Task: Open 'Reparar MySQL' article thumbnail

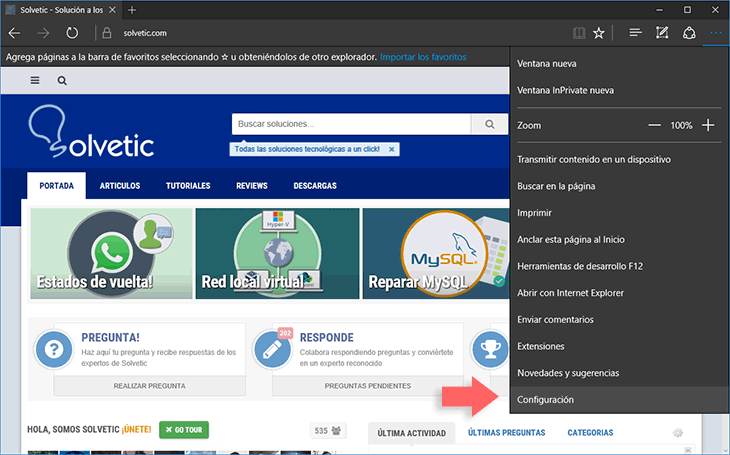Action: (x=436, y=253)
